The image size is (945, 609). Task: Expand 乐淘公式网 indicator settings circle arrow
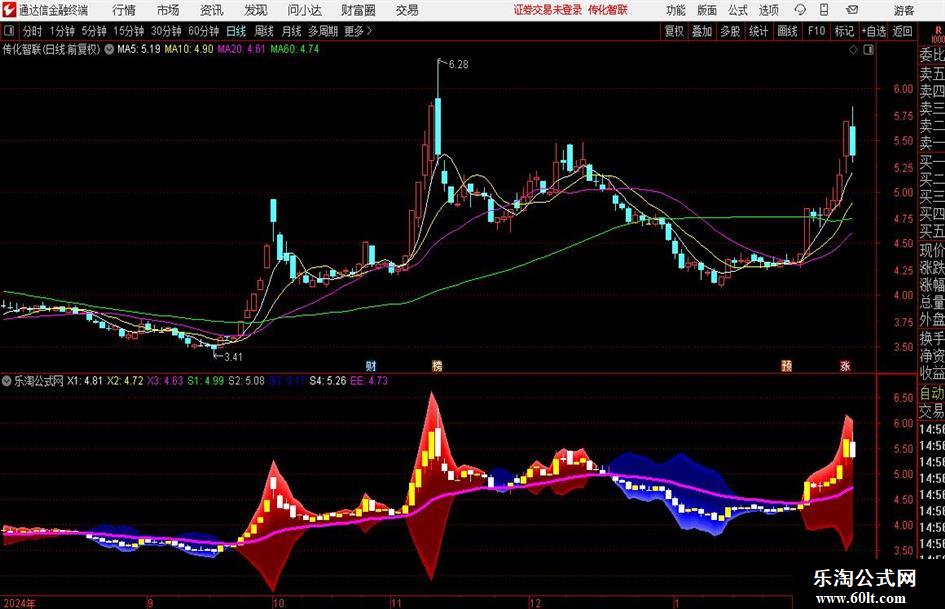(x=7, y=380)
